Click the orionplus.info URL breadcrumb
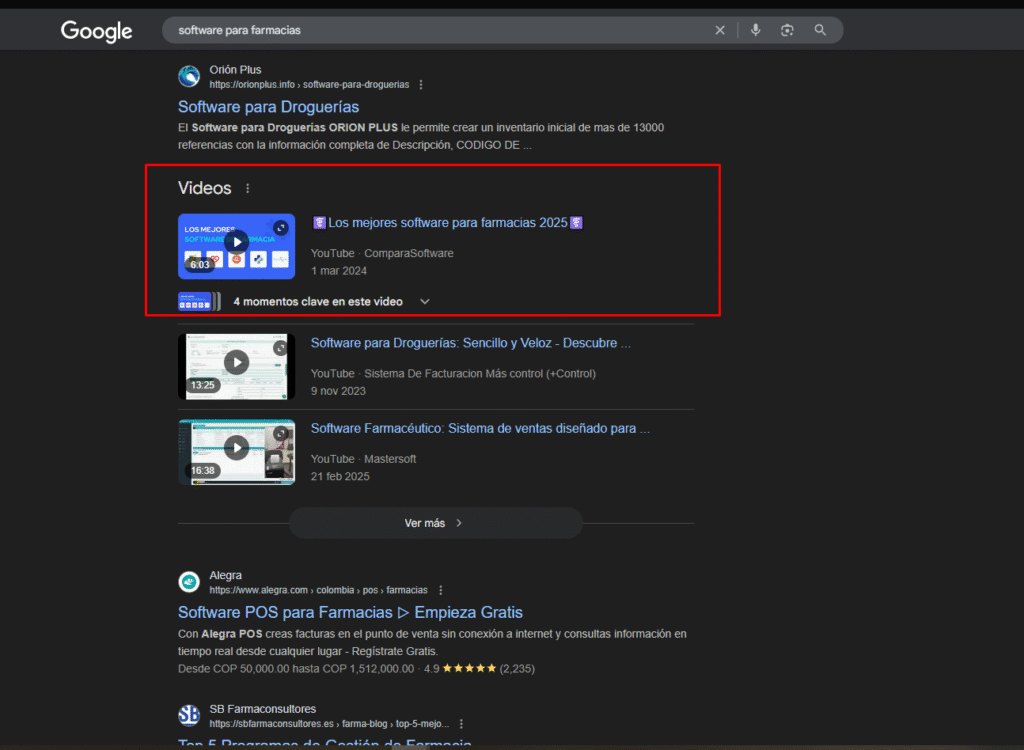Screen dimensions: 1024x750 pos(309,85)
